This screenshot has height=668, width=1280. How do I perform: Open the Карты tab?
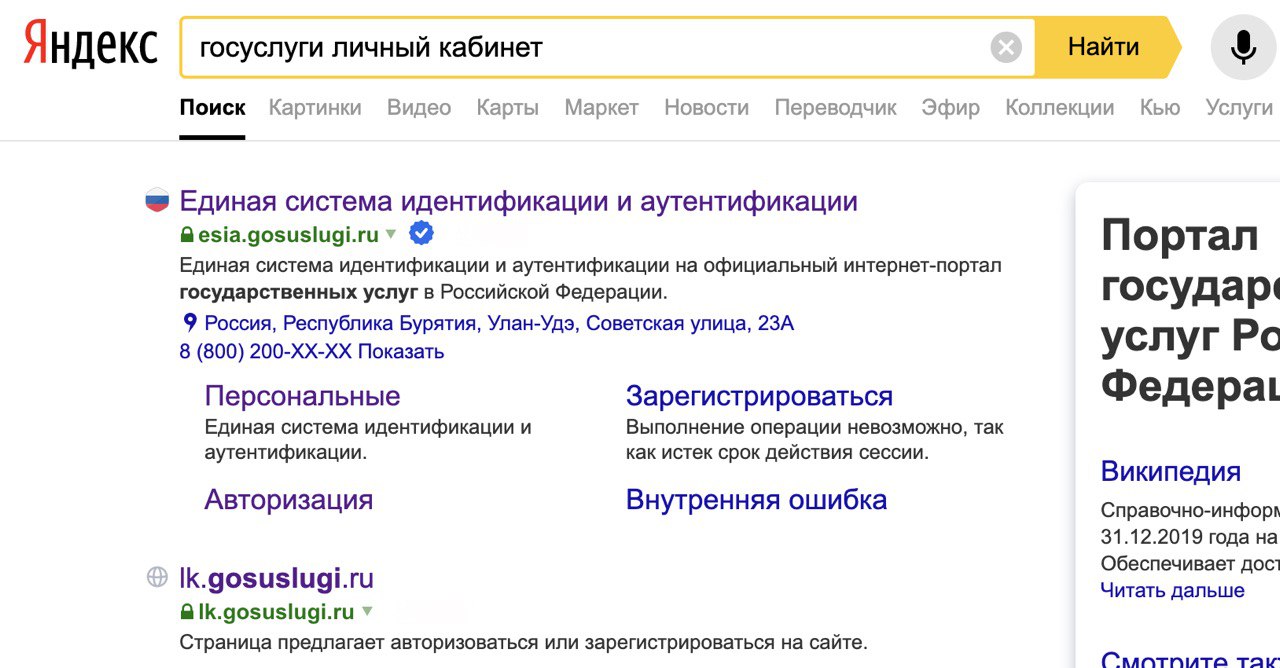pyautogui.click(x=508, y=108)
